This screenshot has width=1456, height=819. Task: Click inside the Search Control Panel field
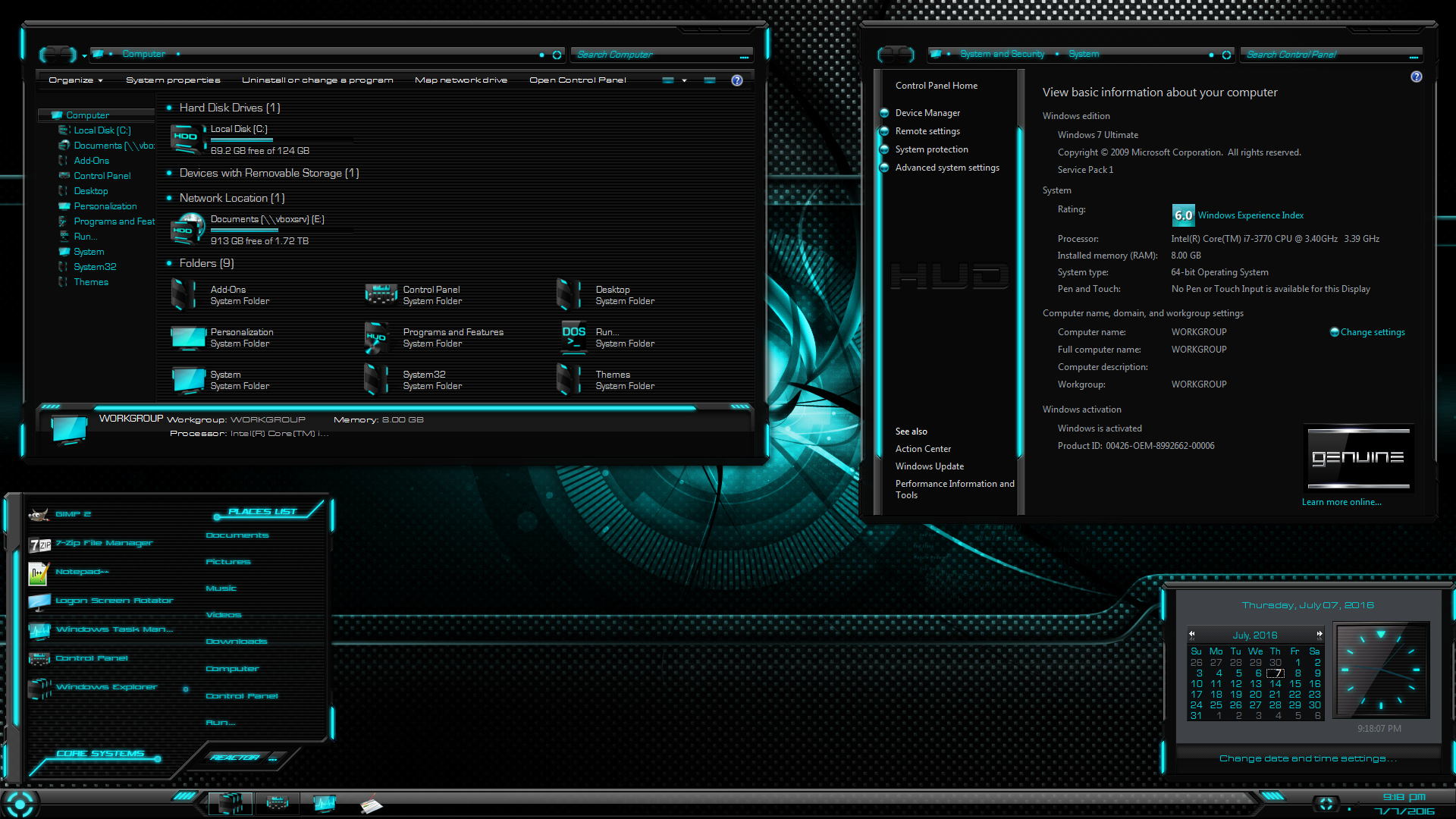(x=1327, y=54)
